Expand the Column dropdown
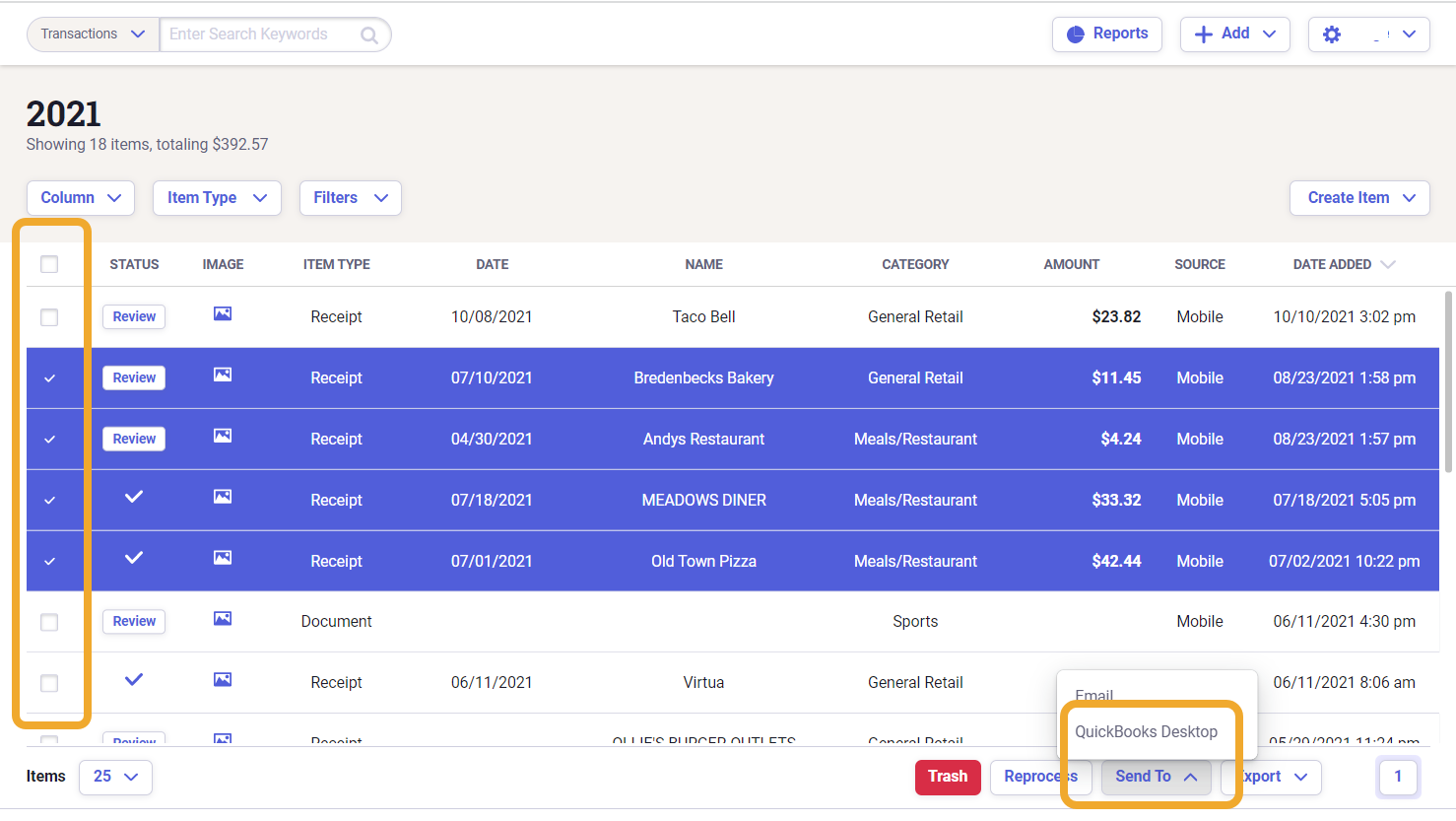Image resolution: width=1456 pixels, height=821 pixels. pyautogui.click(x=81, y=198)
